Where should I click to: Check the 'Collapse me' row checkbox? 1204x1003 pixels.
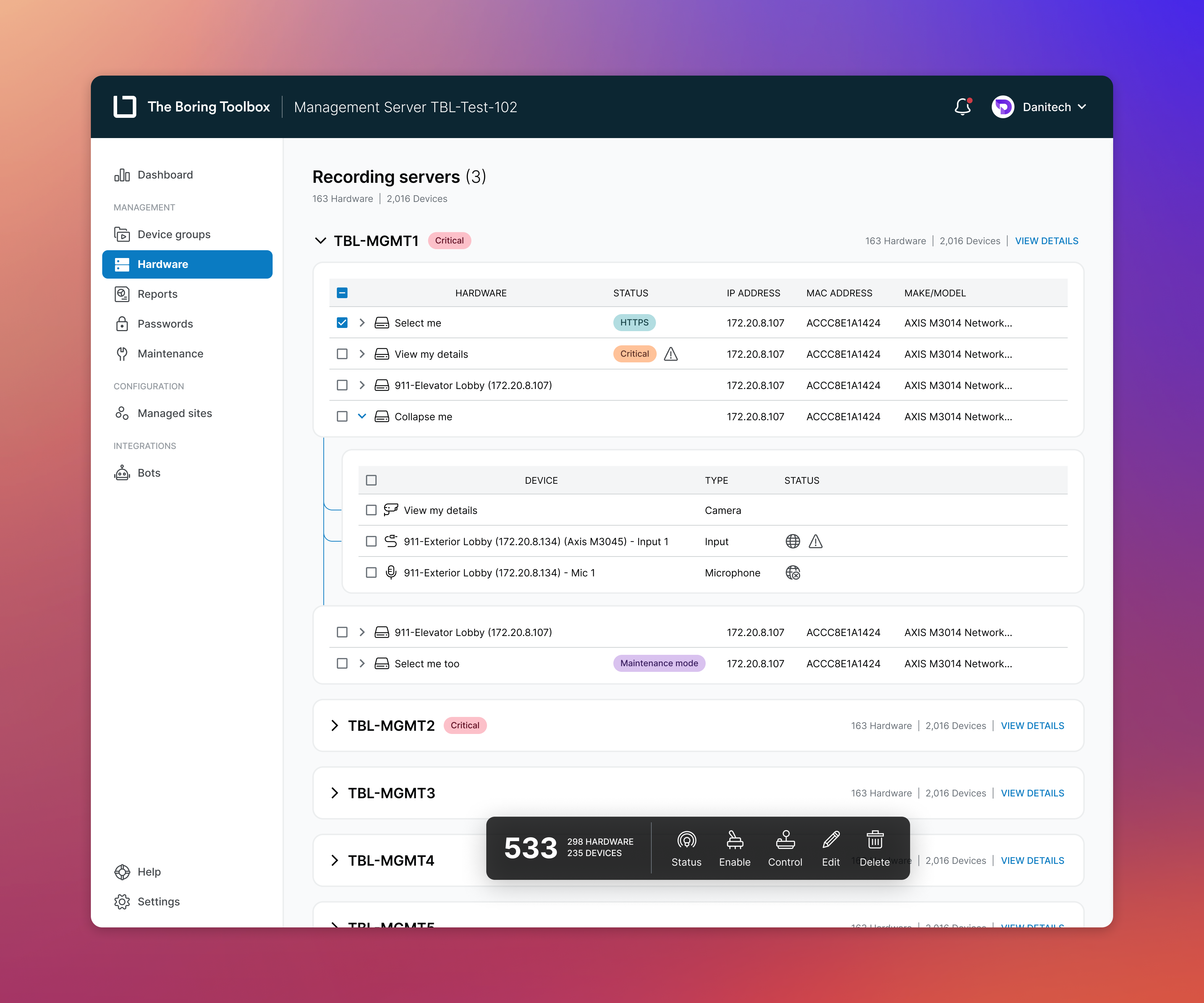pos(342,417)
